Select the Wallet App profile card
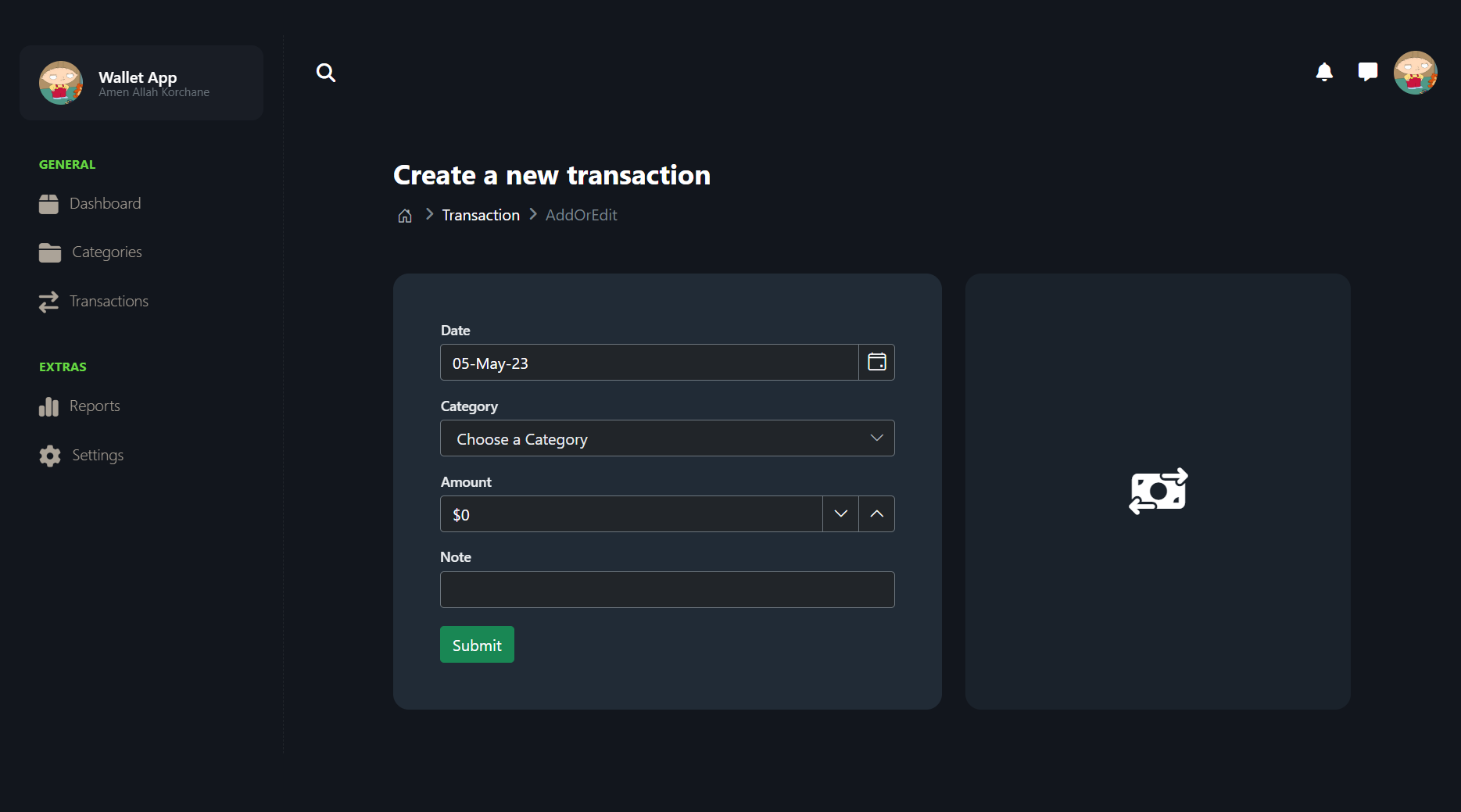The image size is (1461, 812). (x=141, y=82)
